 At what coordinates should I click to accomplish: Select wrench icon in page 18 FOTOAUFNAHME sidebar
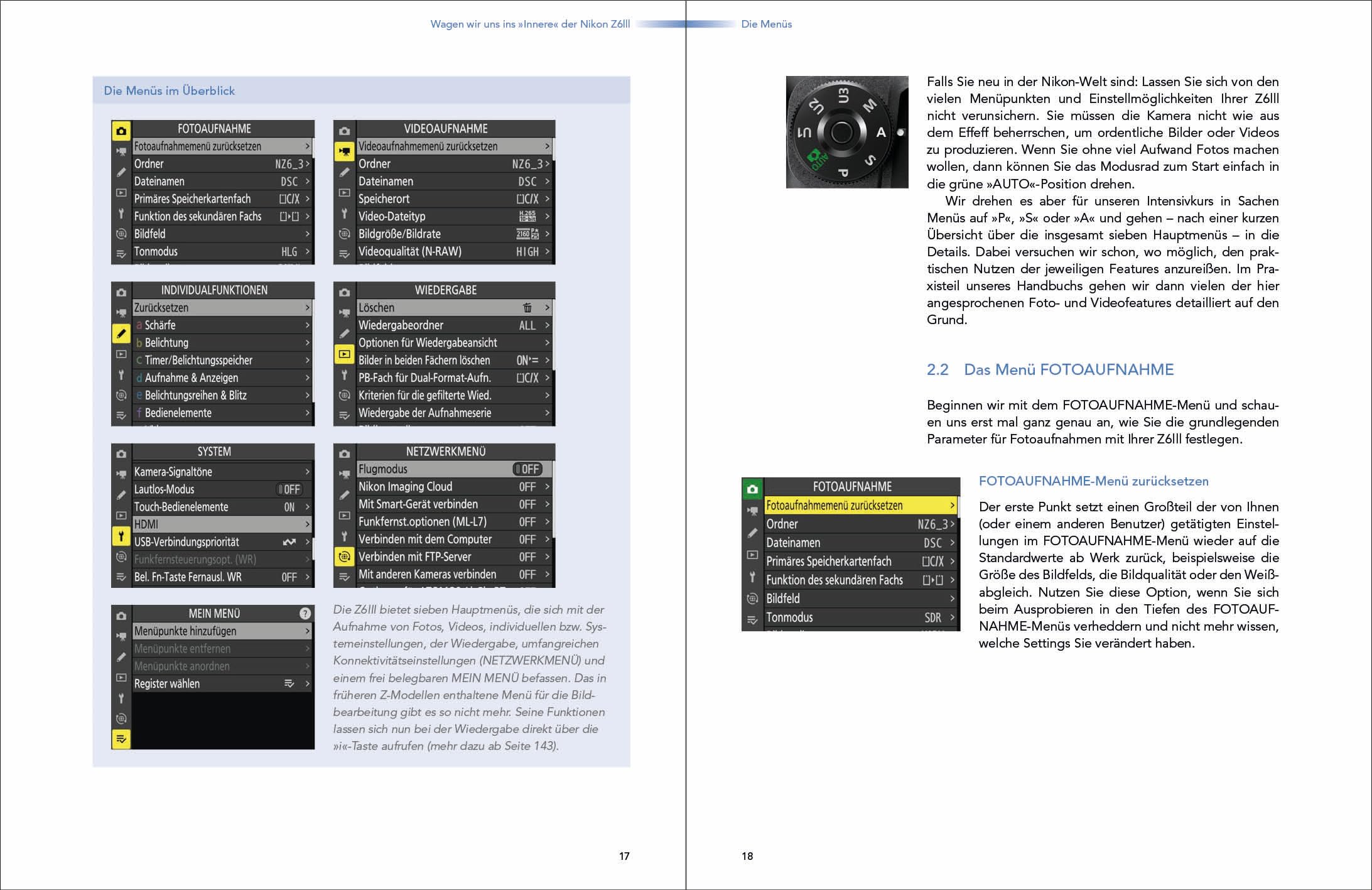(752, 577)
